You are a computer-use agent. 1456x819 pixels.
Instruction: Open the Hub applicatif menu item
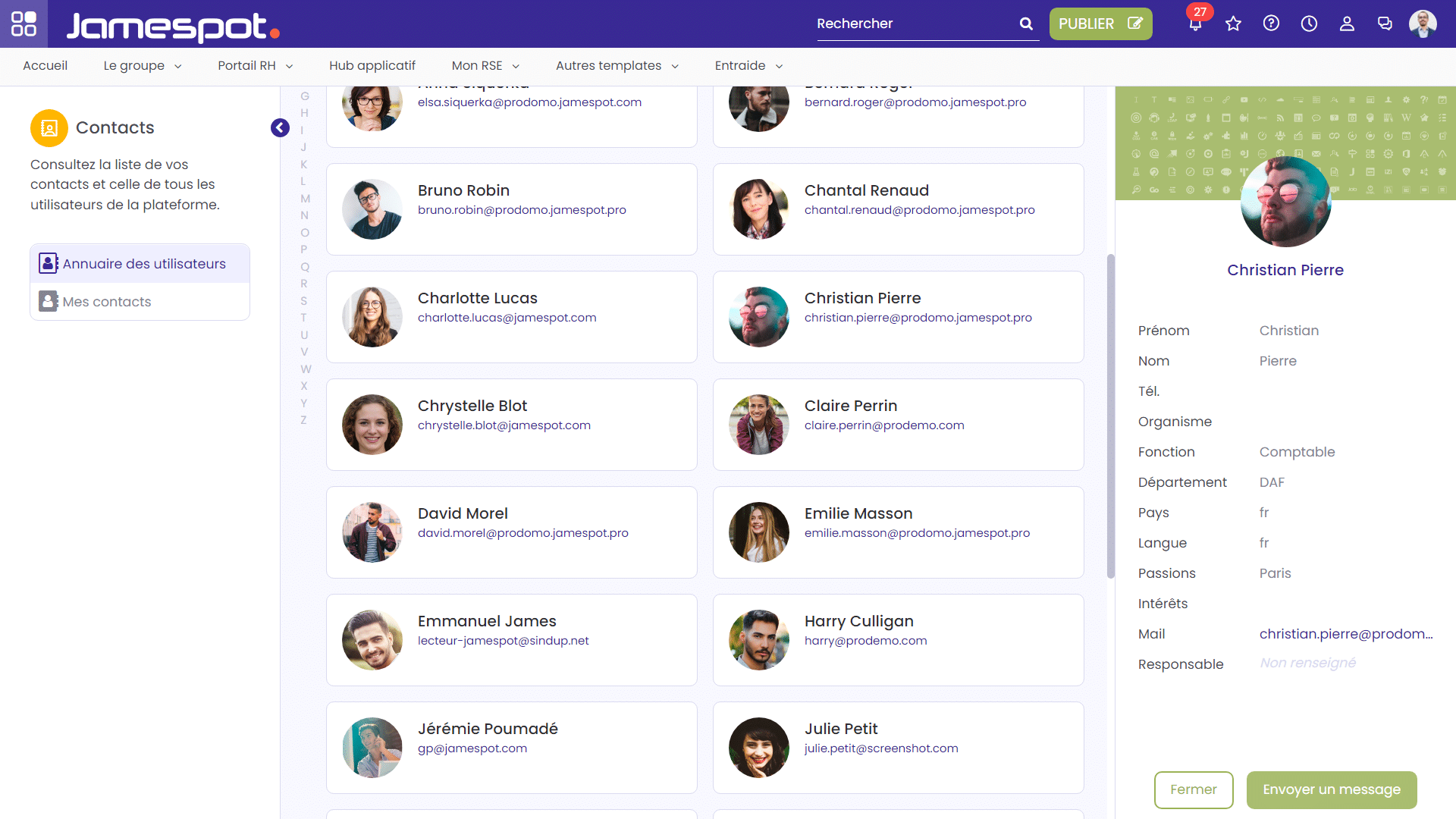tap(372, 66)
